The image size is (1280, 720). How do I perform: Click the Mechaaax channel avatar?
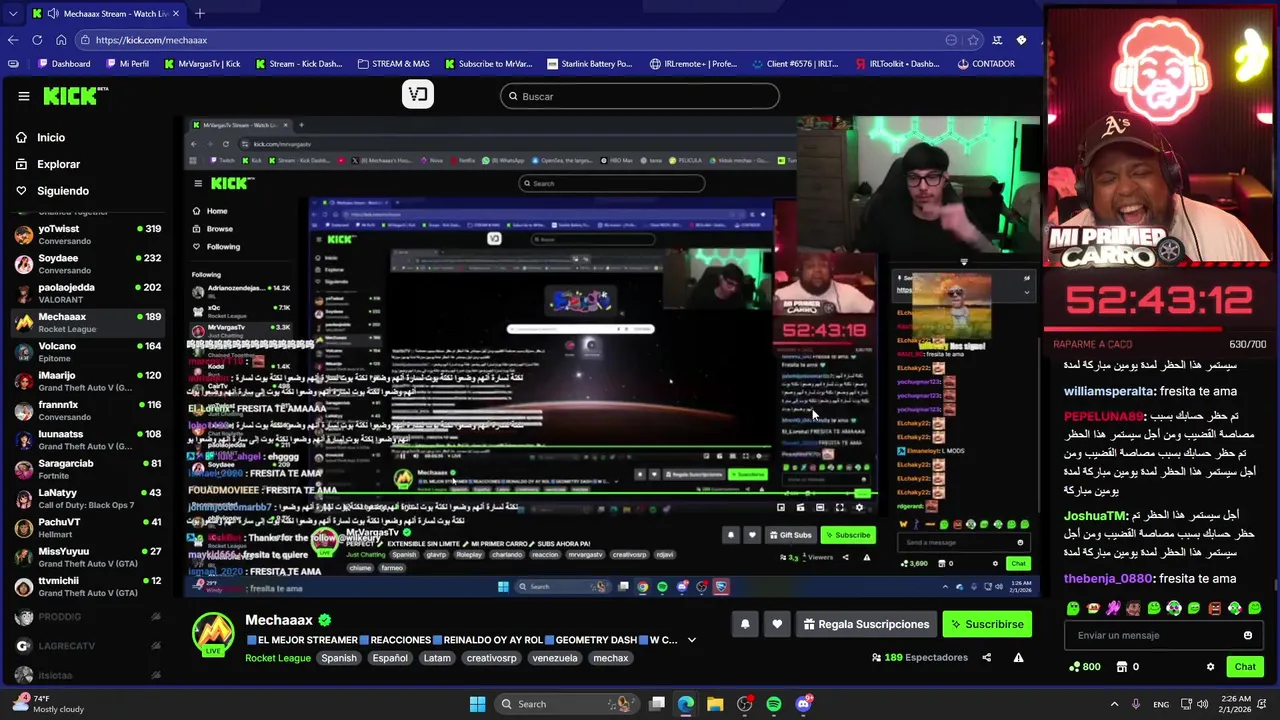coord(213,632)
